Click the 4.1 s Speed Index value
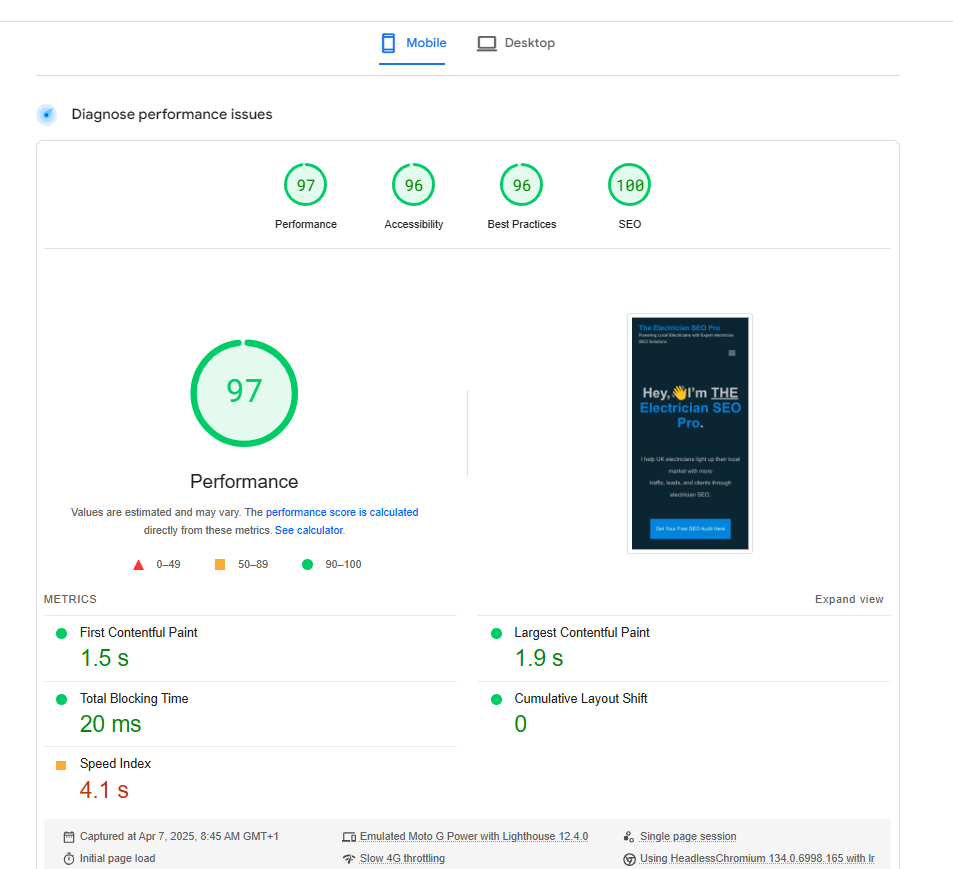Screen dimensions: 953x869 click(104, 790)
